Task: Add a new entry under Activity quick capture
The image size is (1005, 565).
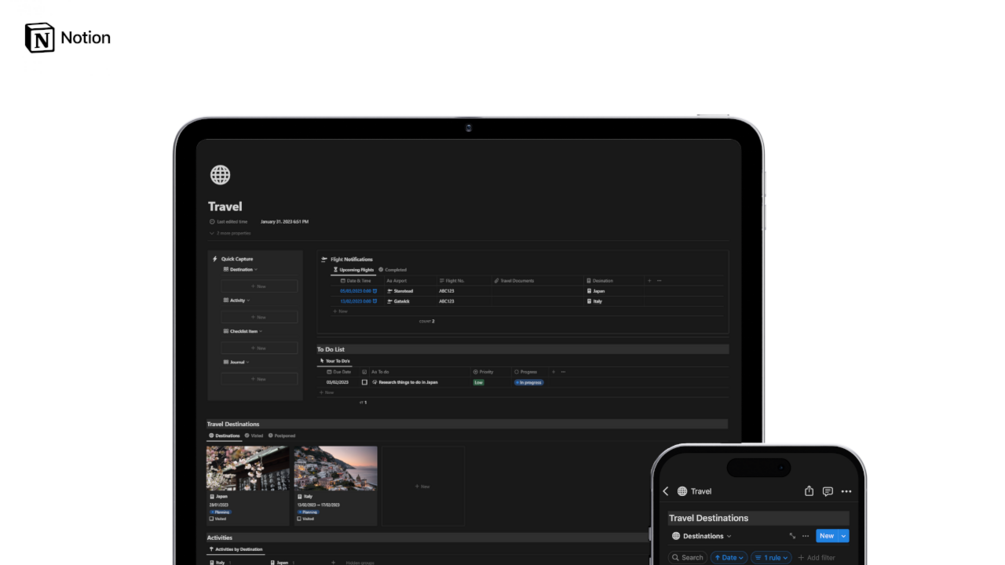Action: 259,317
